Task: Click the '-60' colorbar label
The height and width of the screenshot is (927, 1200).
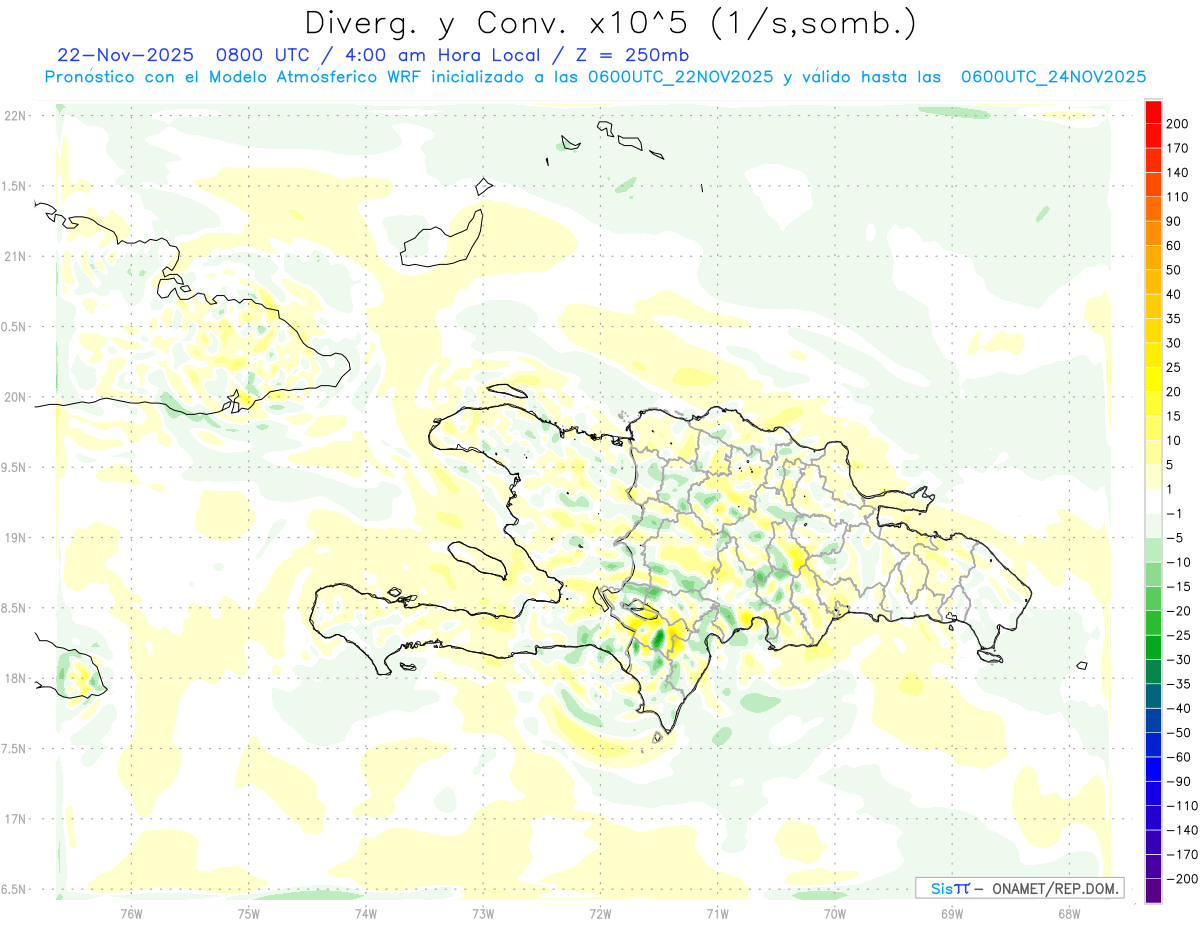Action: 1178,757
